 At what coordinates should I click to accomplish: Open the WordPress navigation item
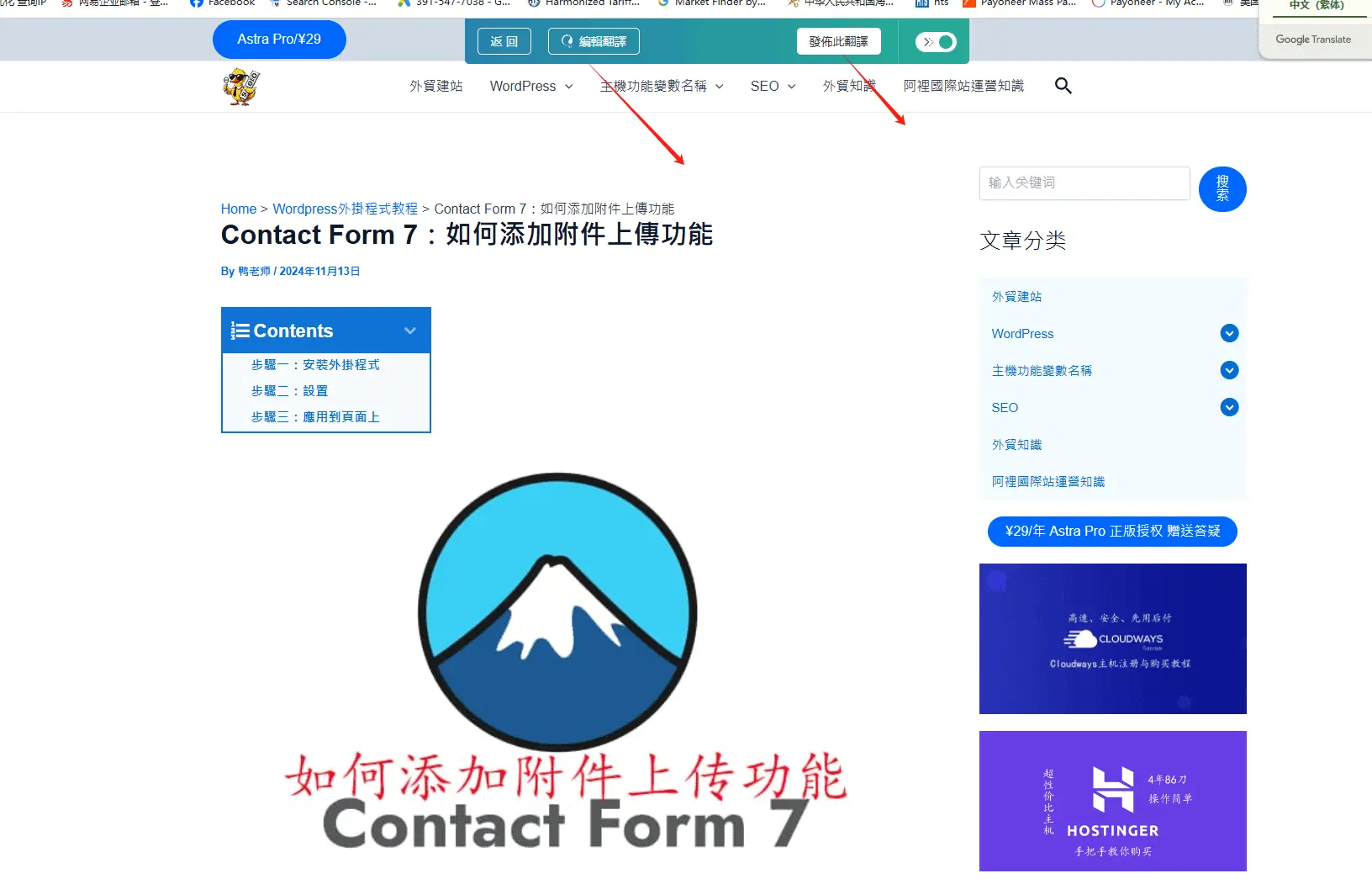(523, 86)
